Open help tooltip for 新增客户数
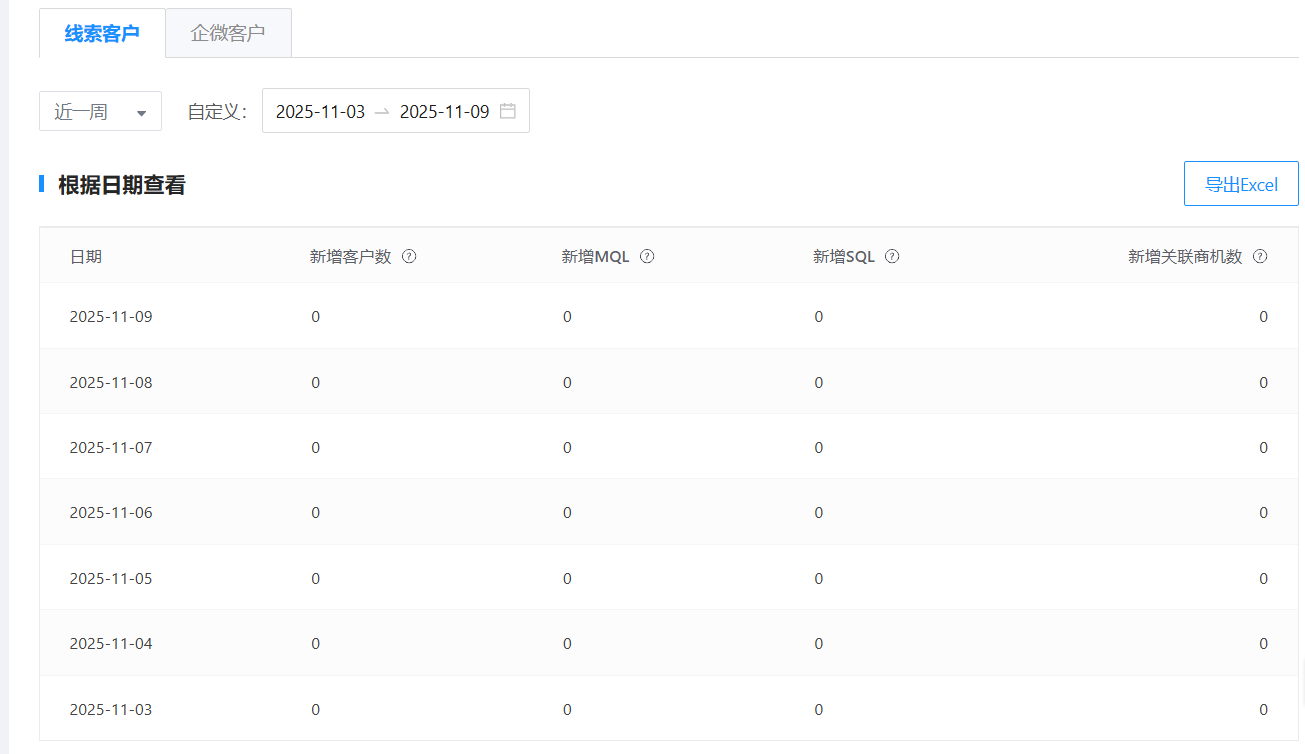This screenshot has height=754, width=1305. point(409,256)
